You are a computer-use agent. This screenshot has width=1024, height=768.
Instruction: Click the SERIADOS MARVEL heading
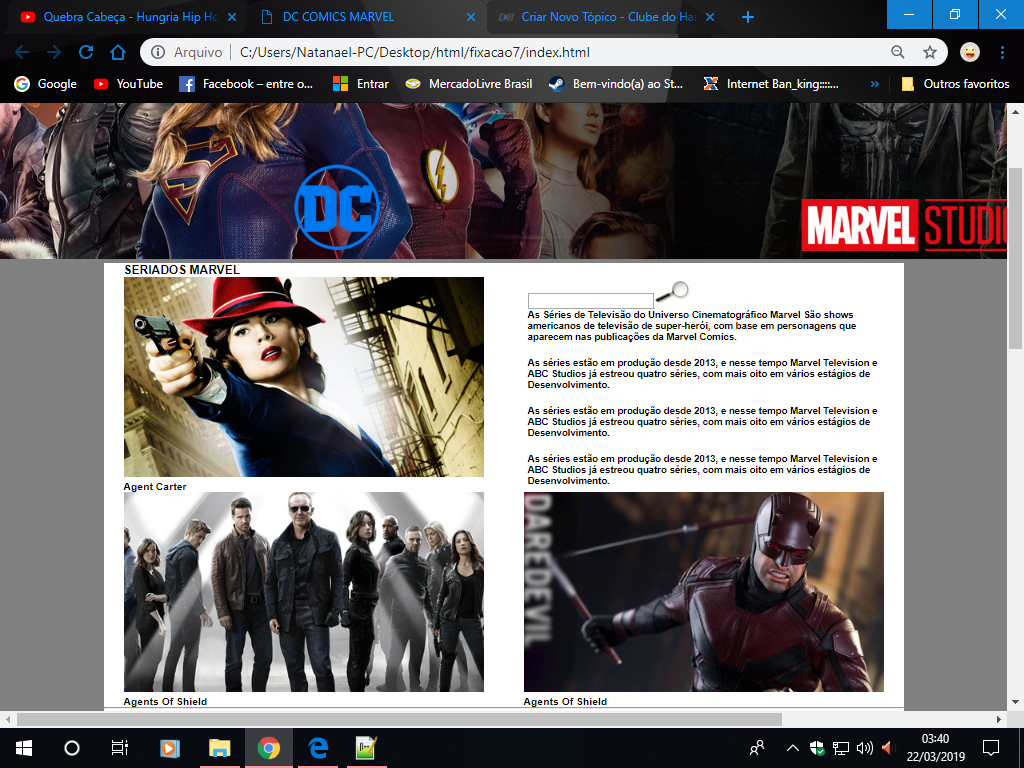point(182,270)
